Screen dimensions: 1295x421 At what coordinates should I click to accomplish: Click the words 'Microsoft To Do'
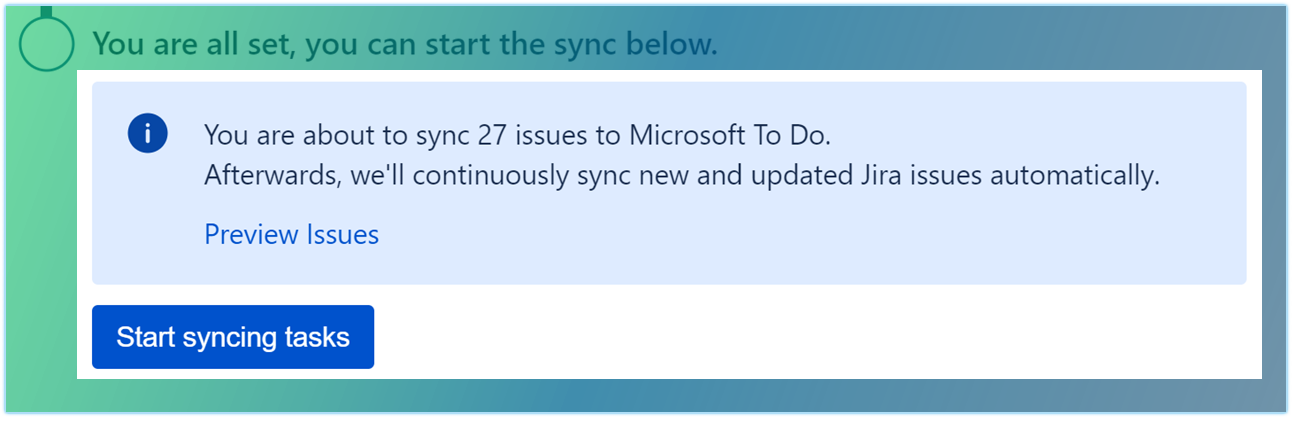click(x=728, y=135)
